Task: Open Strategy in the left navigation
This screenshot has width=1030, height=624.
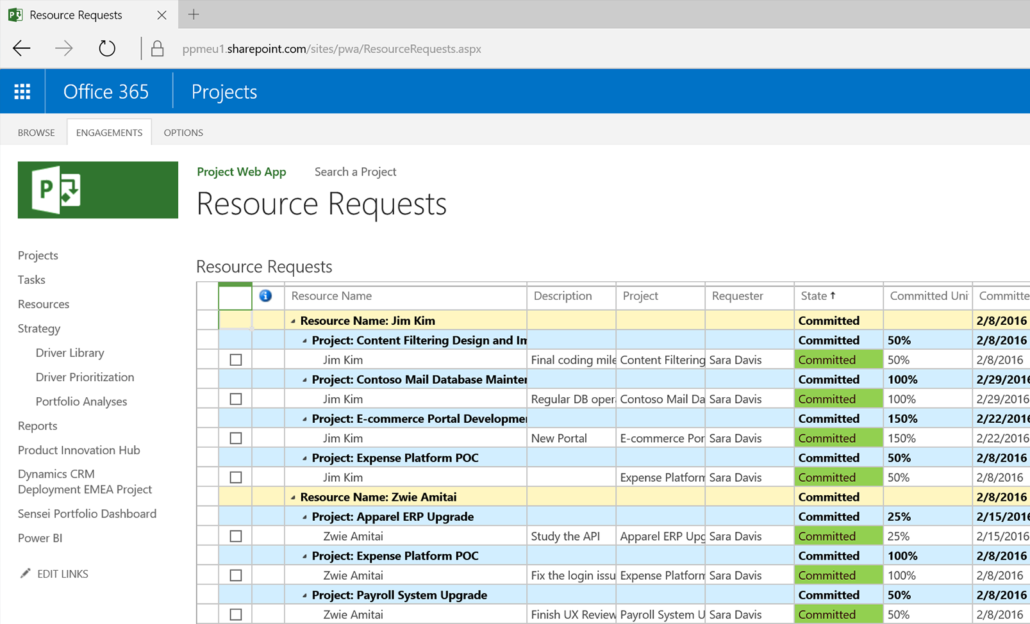Action: coord(39,328)
